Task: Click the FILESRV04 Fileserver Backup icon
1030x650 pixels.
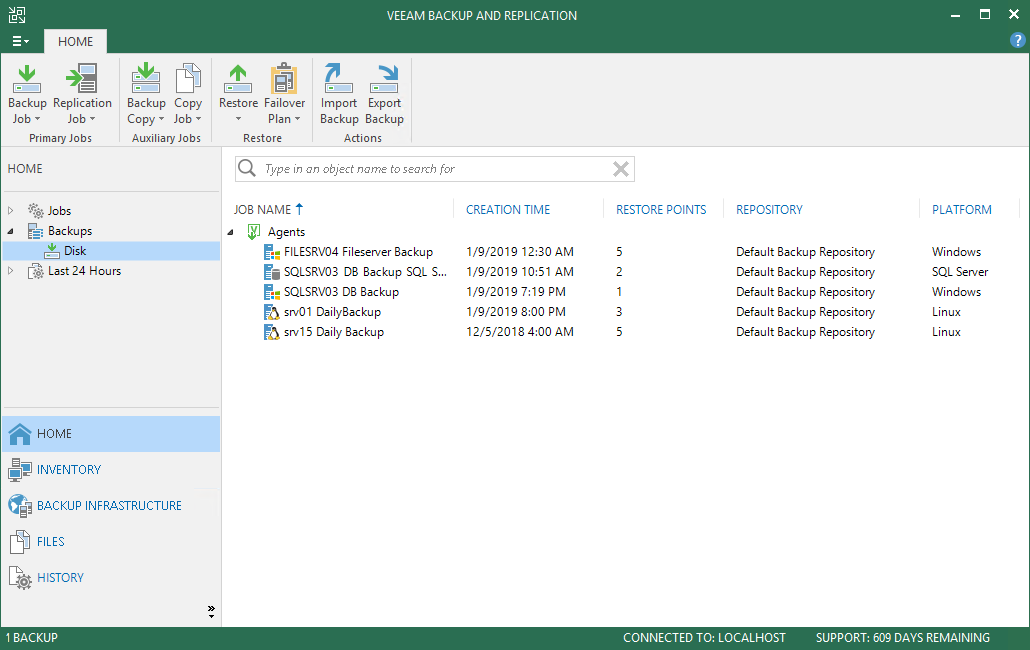Action: point(271,252)
